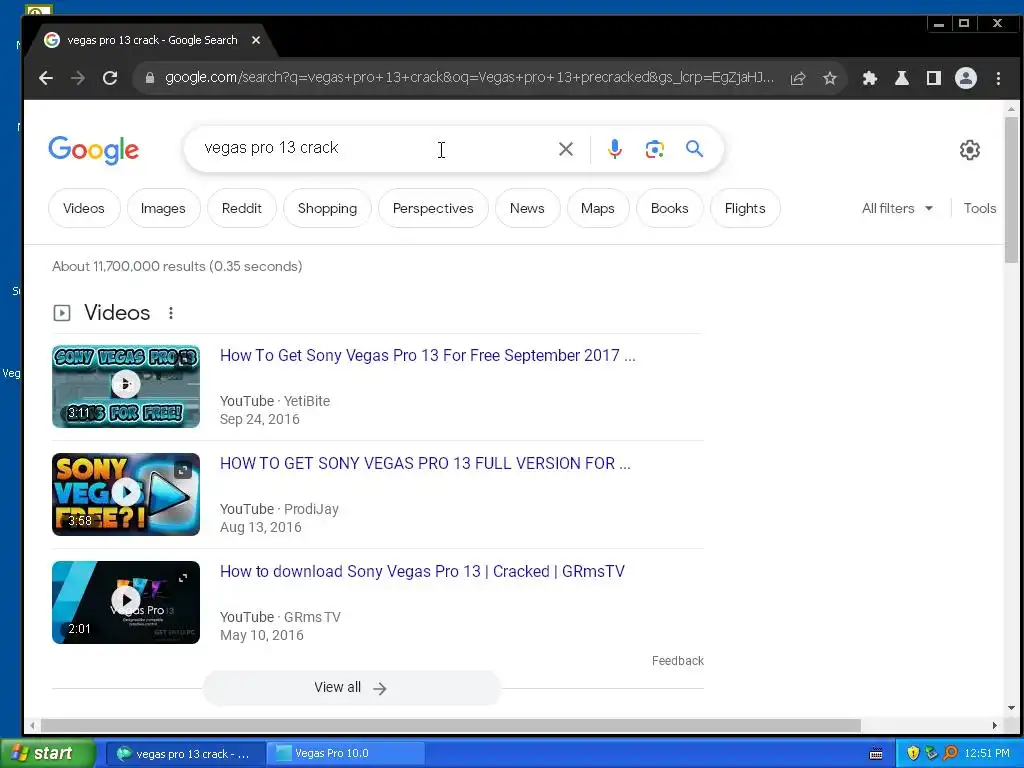Click the horizontal scrollbar right arrow
Viewport: 1024px width, 768px height.
coord(995,726)
